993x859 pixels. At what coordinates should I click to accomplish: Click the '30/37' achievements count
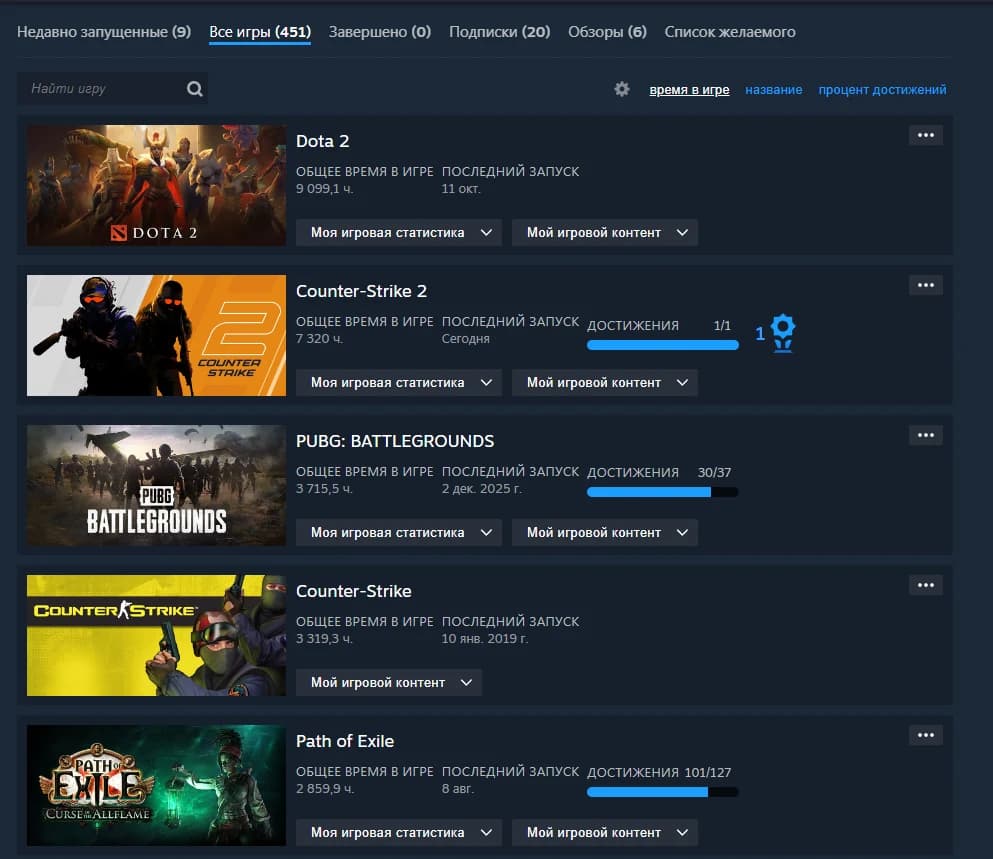click(x=714, y=473)
